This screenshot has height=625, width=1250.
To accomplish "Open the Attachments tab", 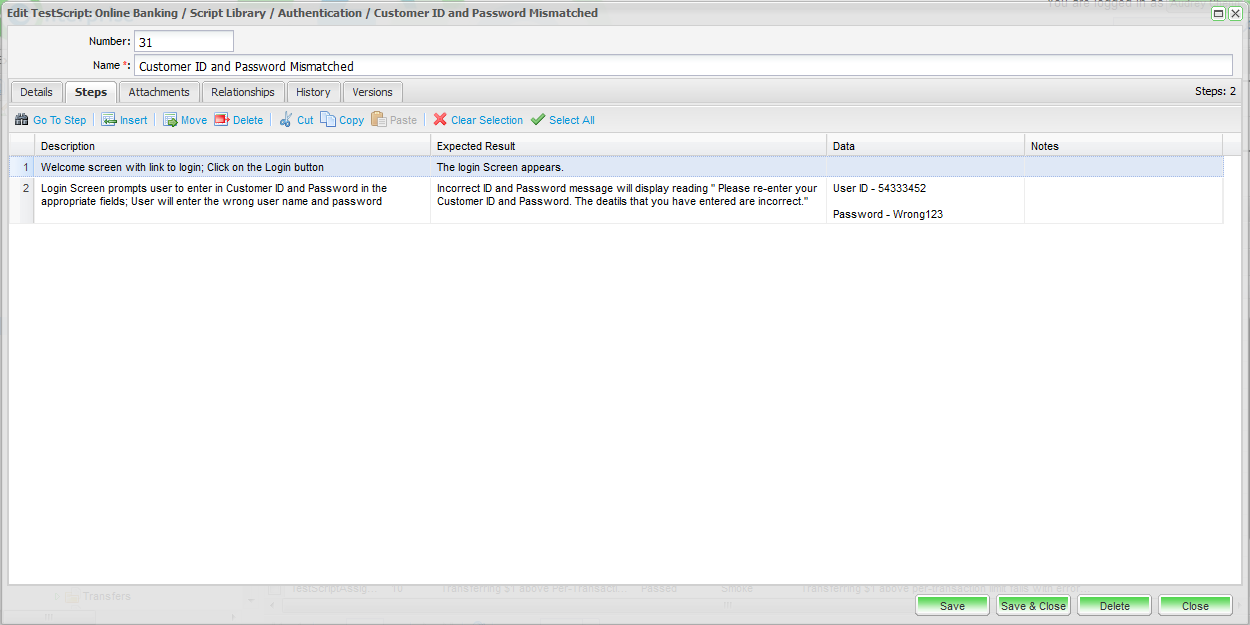I will pyautogui.click(x=159, y=92).
